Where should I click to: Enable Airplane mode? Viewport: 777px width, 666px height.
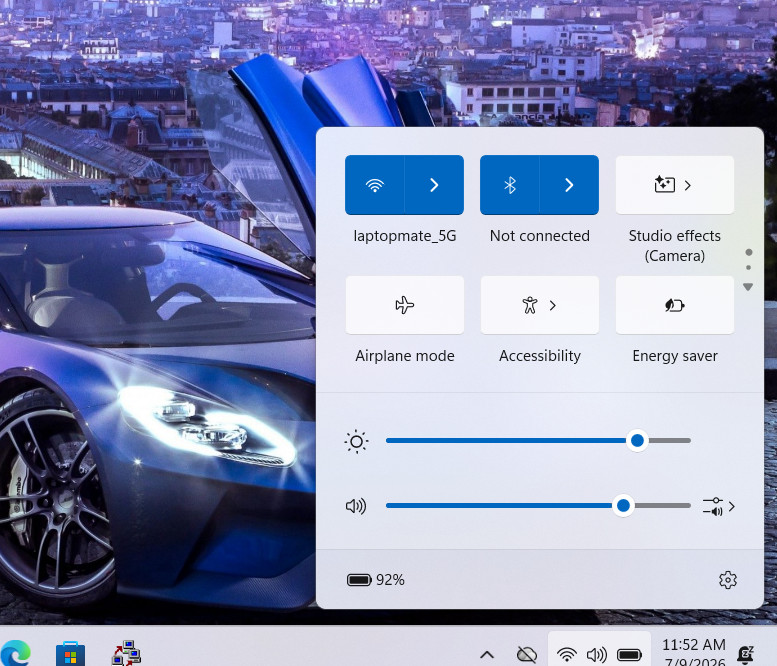coord(404,305)
